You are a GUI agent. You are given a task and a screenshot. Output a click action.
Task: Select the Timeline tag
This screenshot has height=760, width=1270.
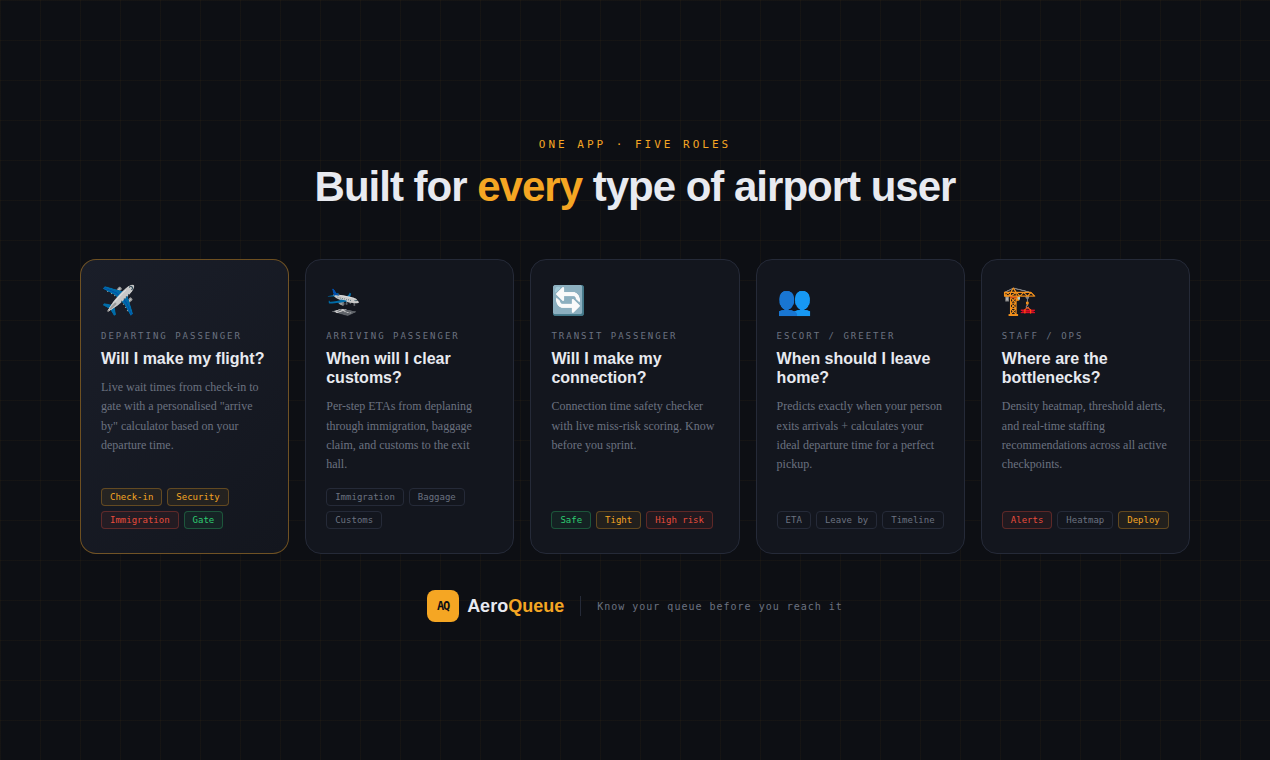pyautogui.click(x=913, y=520)
